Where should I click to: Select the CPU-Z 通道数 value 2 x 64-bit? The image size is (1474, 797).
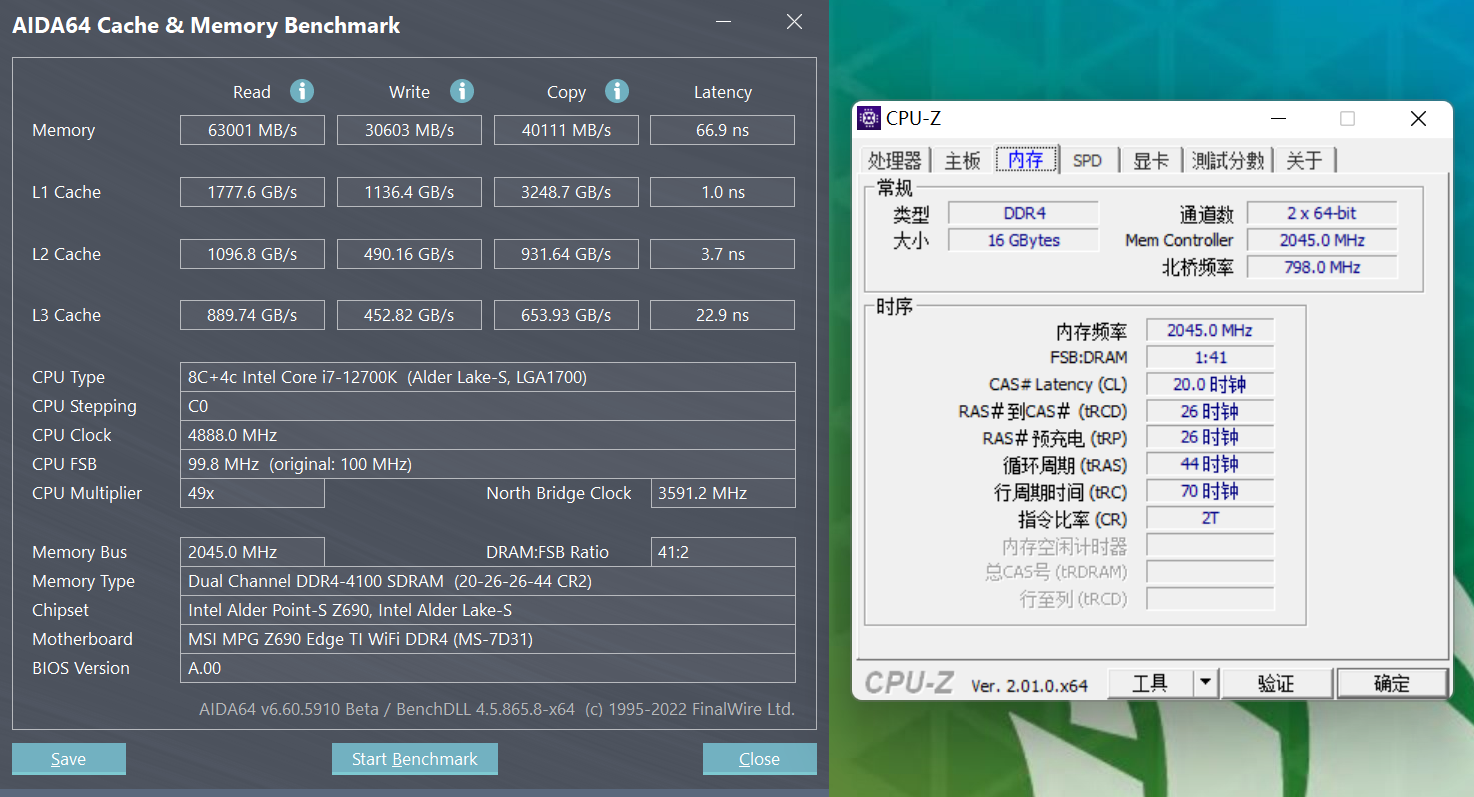pyautogui.click(x=1321, y=213)
